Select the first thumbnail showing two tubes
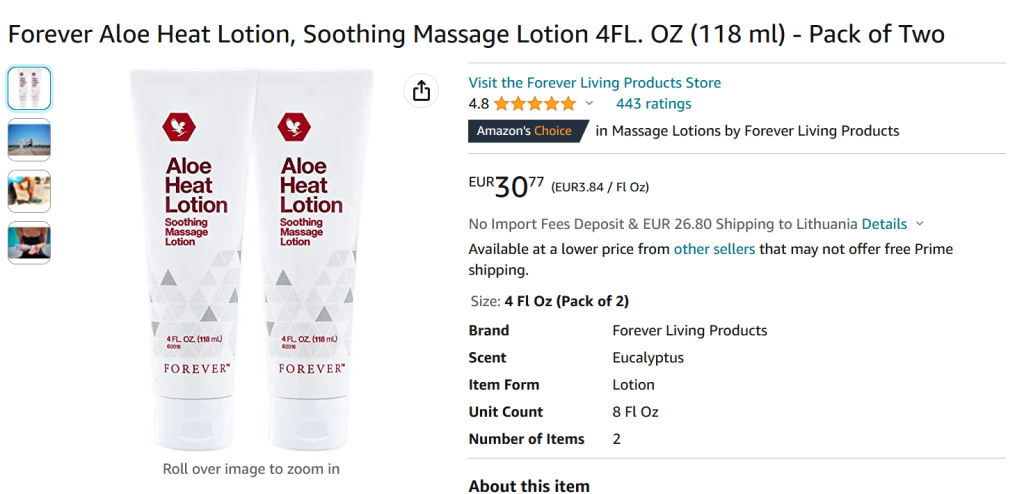The height and width of the screenshot is (494, 1024). [29, 88]
